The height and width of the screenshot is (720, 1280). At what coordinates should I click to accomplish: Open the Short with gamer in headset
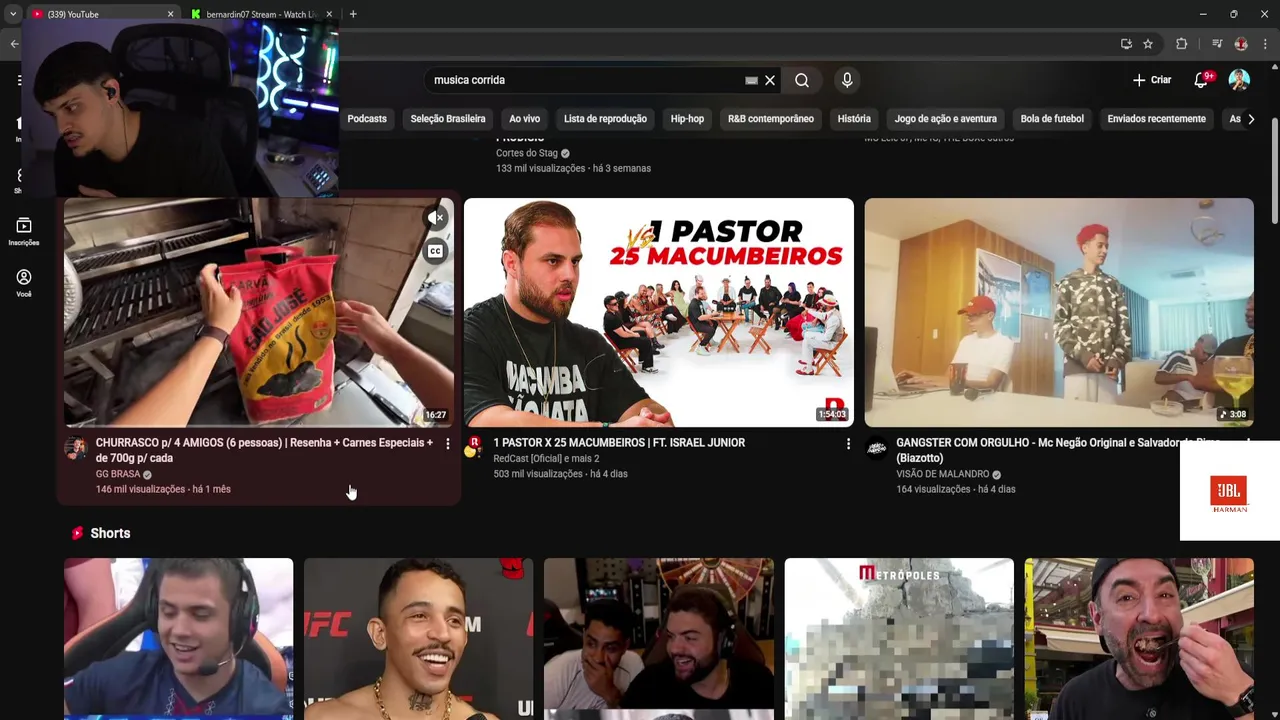pos(179,639)
